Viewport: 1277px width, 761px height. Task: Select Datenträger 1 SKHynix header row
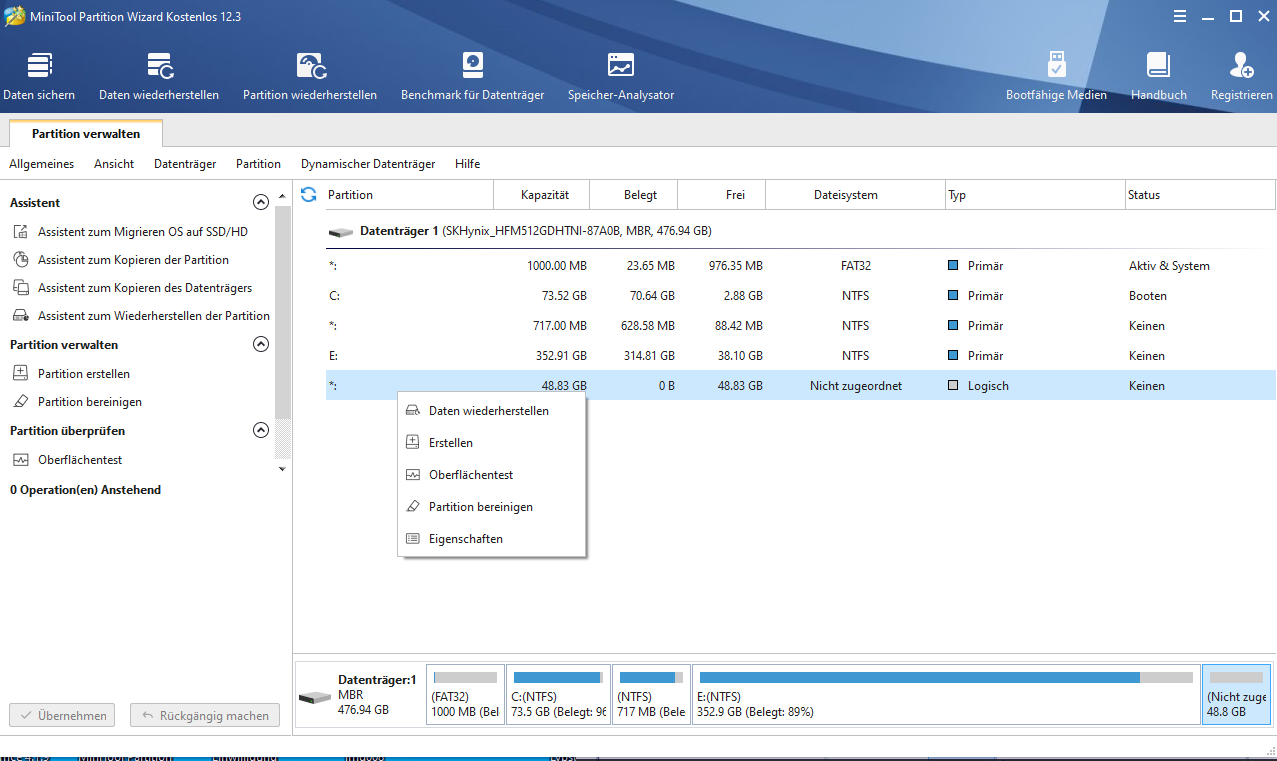(x=800, y=231)
